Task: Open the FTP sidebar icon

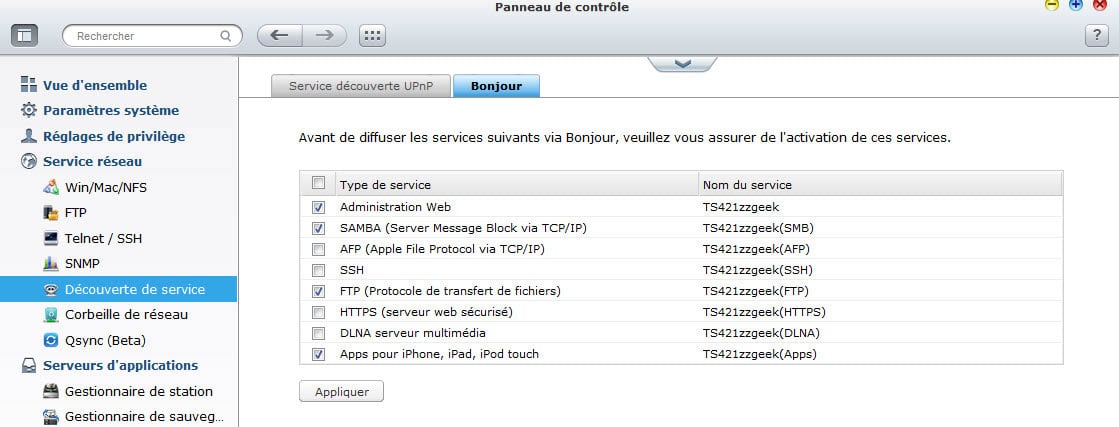Action: tap(51, 213)
